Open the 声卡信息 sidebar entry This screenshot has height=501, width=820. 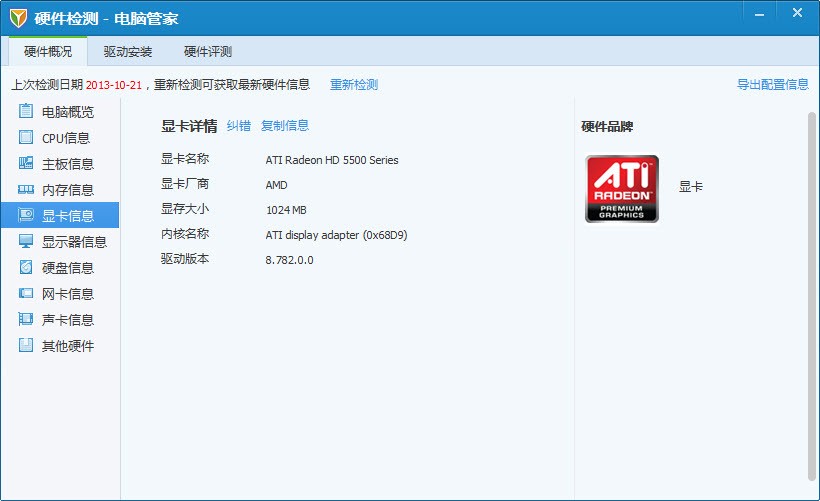click(x=67, y=320)
